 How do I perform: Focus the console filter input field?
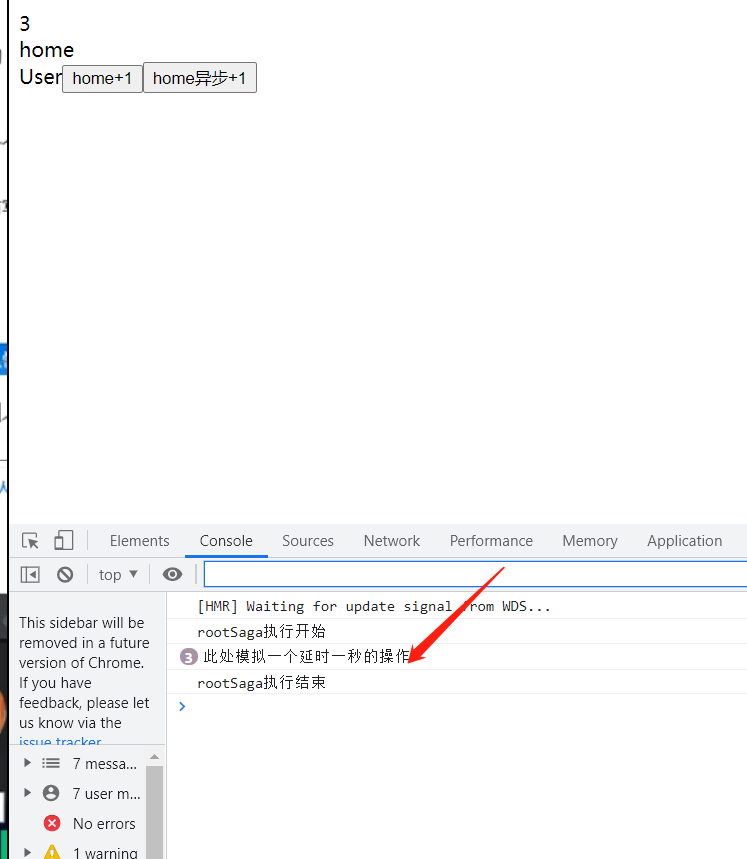(x=475, y=574)
